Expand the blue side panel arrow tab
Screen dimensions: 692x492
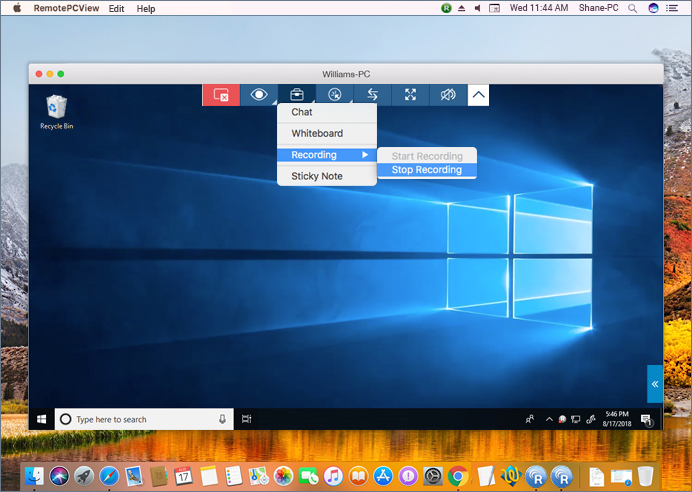(655, 384)
